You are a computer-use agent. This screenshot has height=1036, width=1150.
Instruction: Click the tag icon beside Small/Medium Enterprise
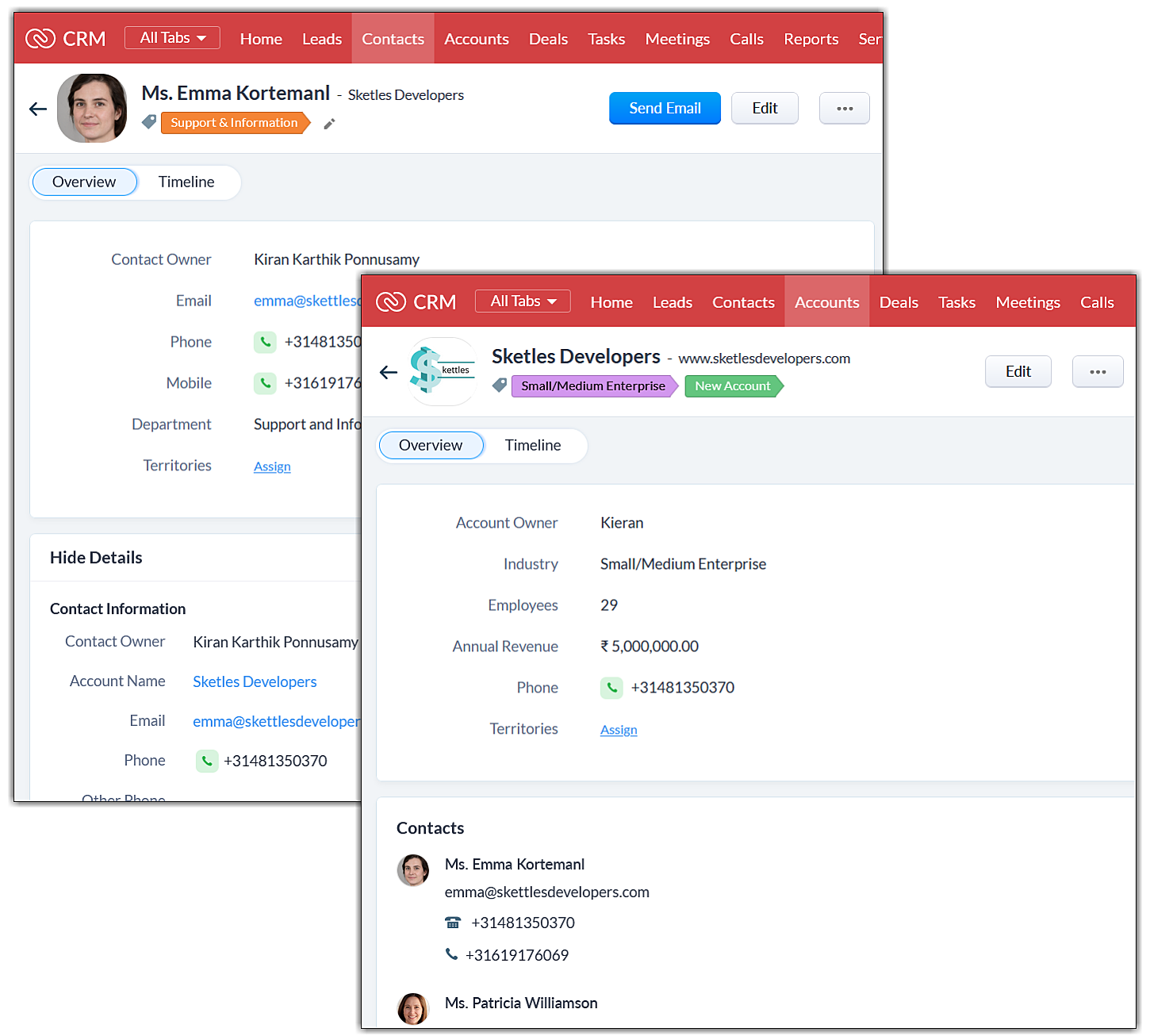[500, 386]
